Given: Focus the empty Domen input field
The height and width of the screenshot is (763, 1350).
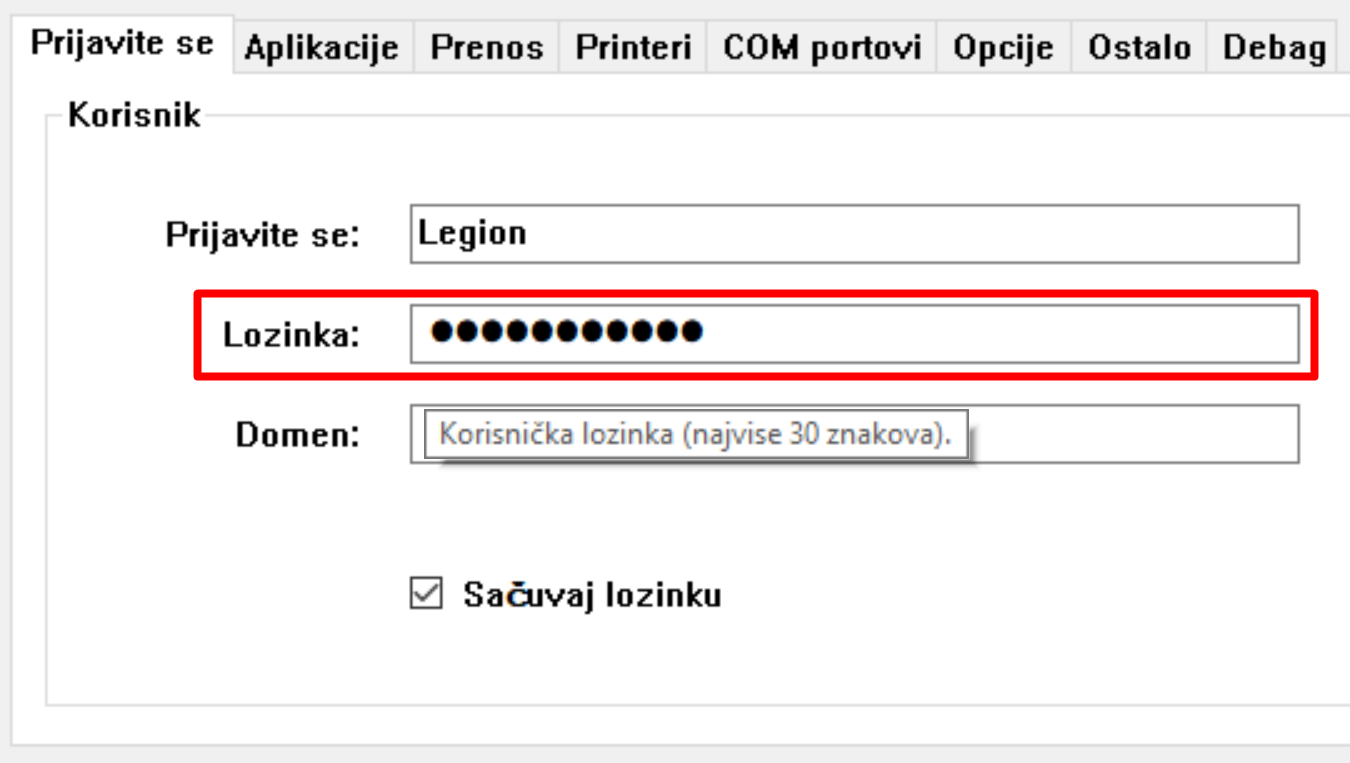Looking at the screenshot, I should point(1130,434).
